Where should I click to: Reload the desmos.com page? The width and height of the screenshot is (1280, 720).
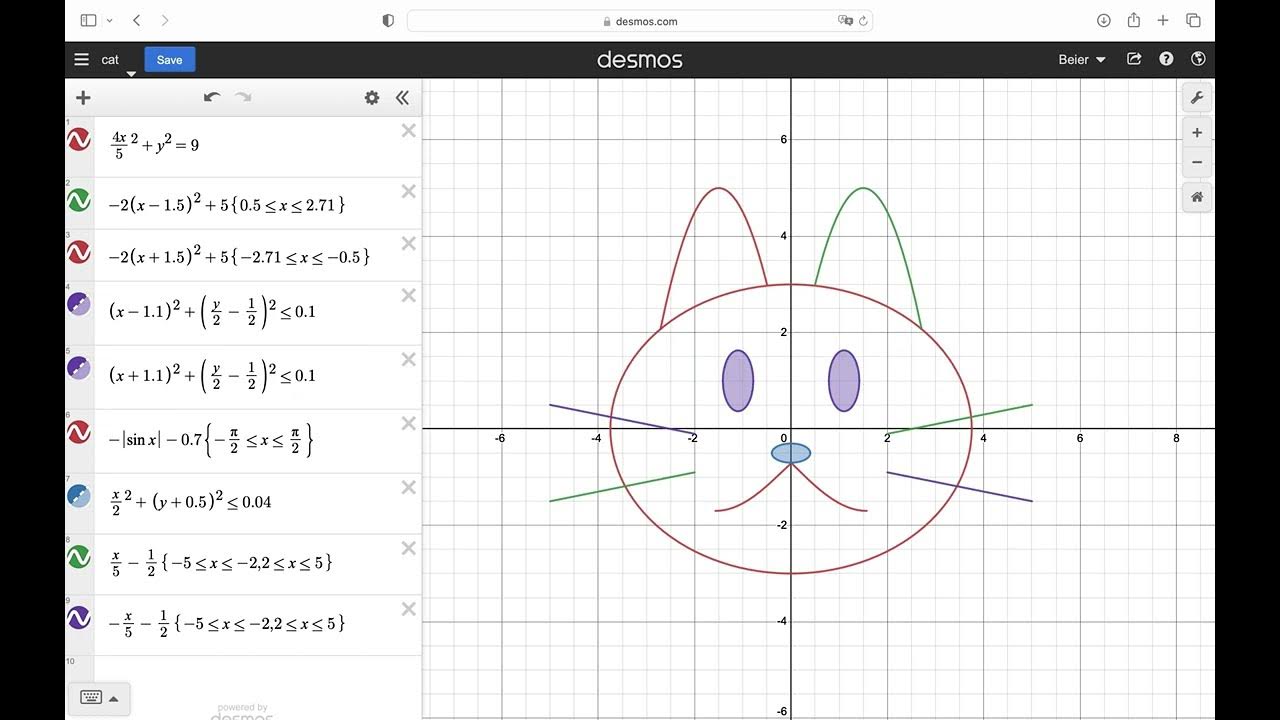(x=863, y=20)
